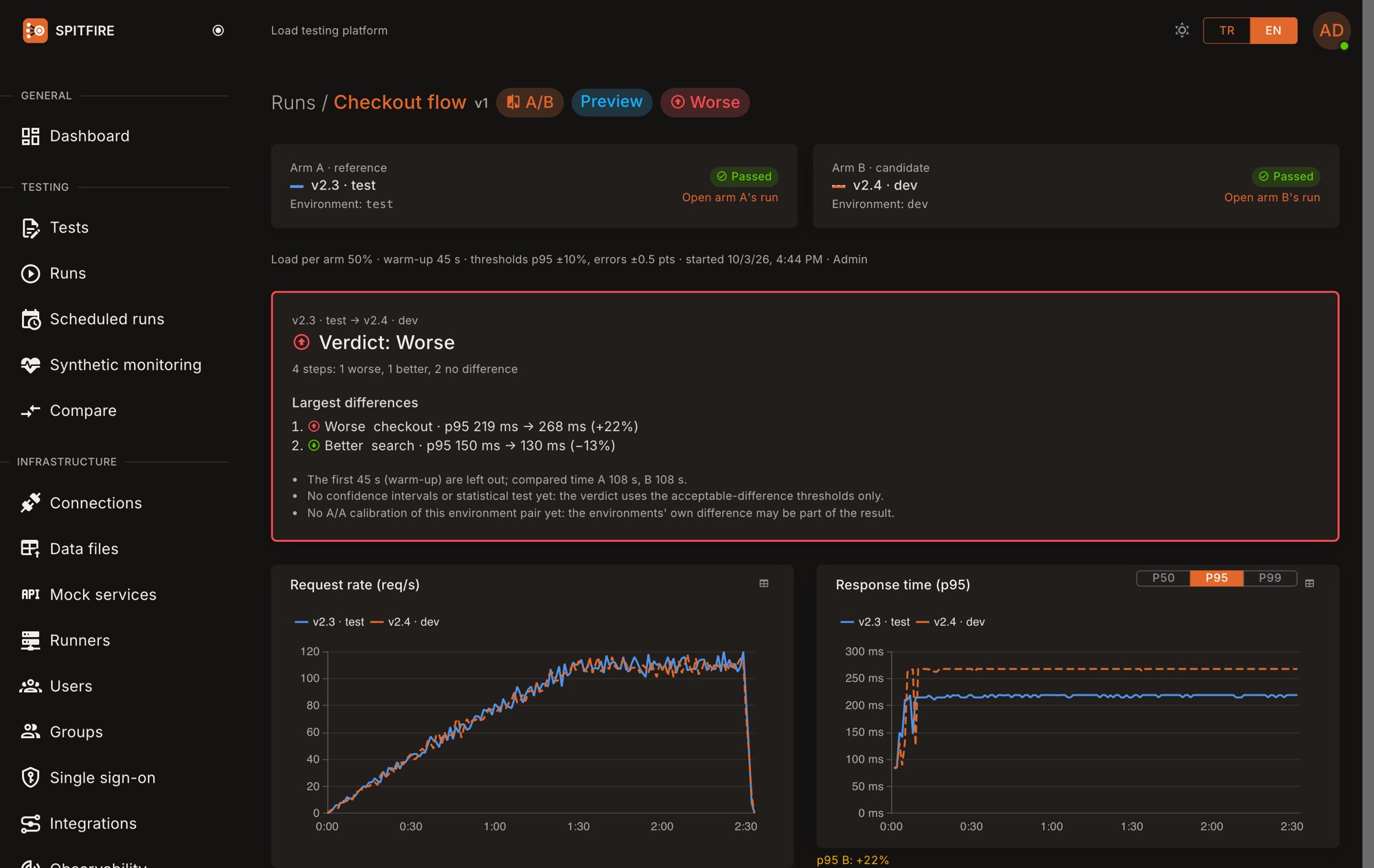1374x868 pixels.
Task: Click the Checkout flow breadcrumb title
Action: click(x=400, y=102)
